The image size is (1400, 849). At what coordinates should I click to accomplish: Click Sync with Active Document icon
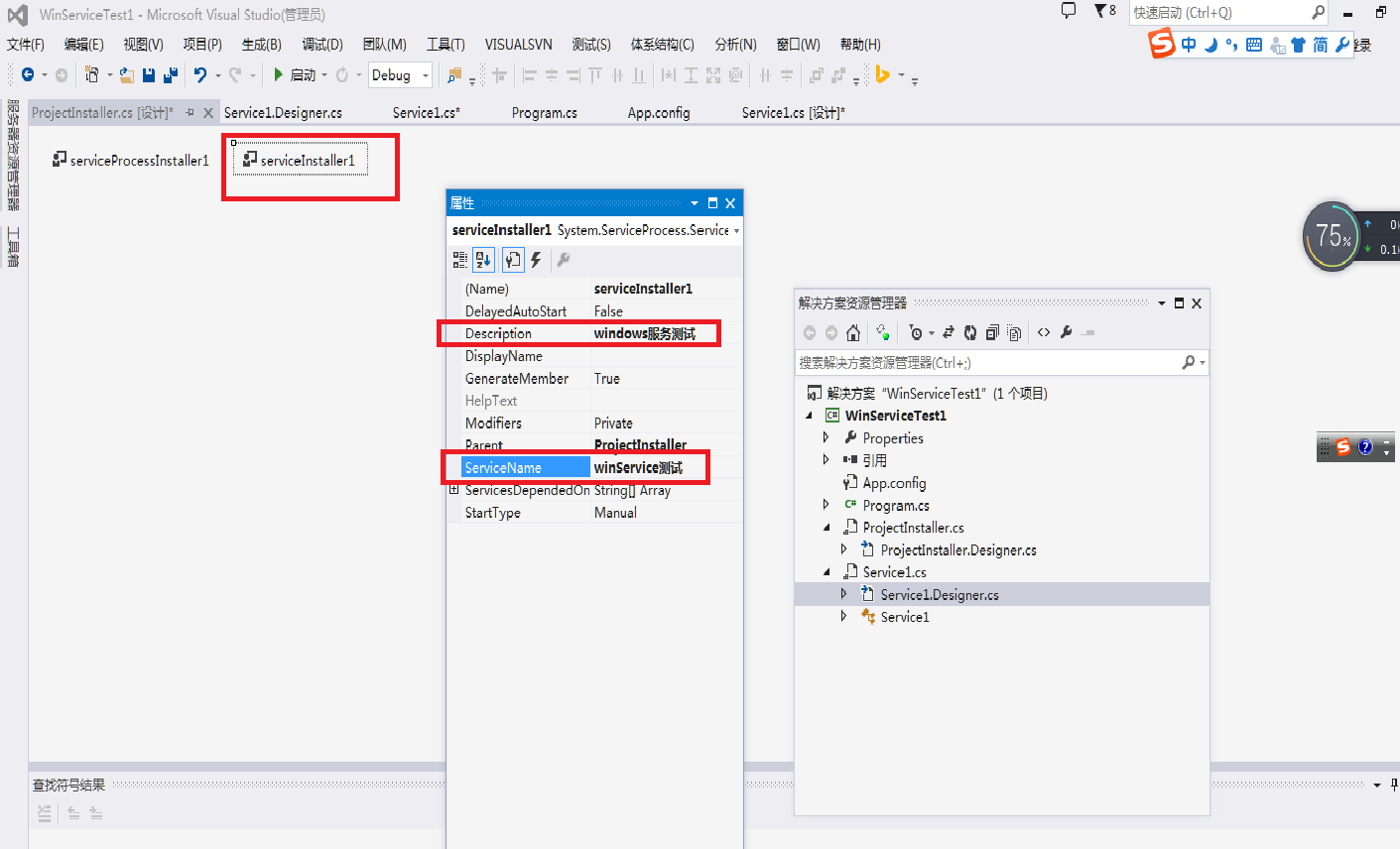point(949,333)
